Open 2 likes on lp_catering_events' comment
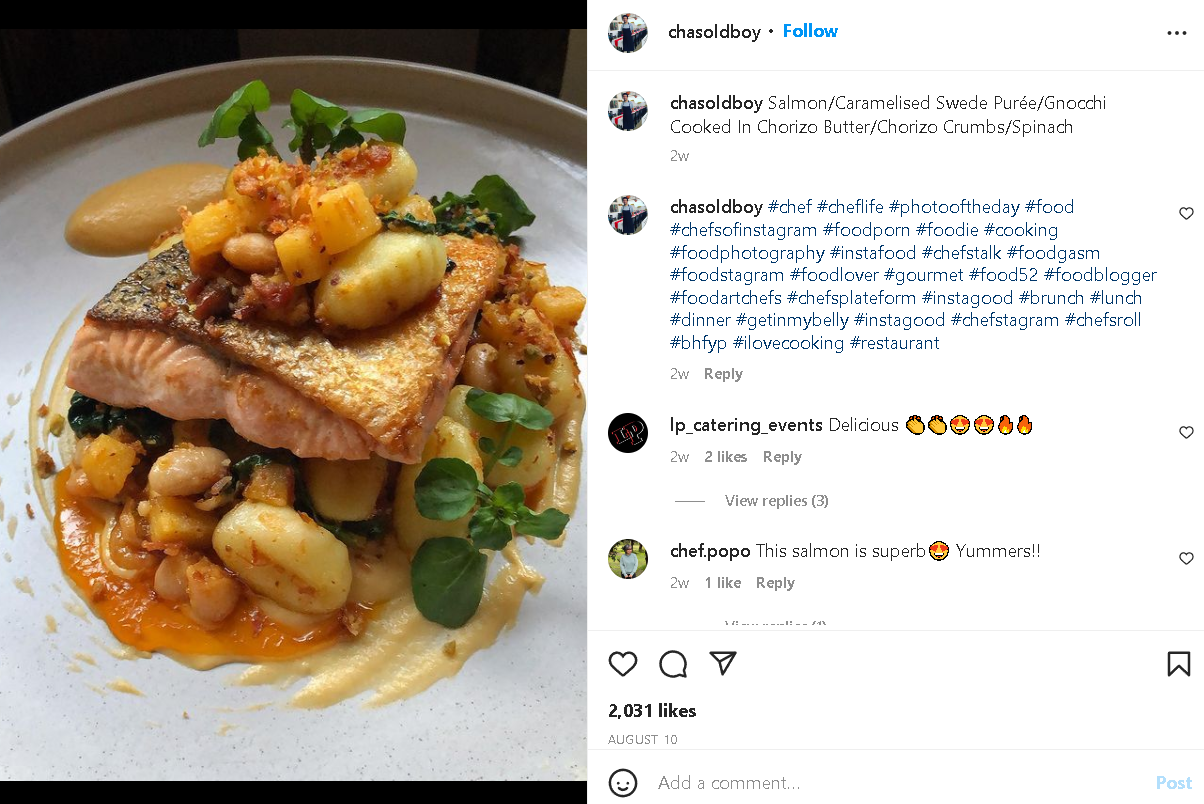Viewport: 1204px width, 804px height. tap(725, 456)
